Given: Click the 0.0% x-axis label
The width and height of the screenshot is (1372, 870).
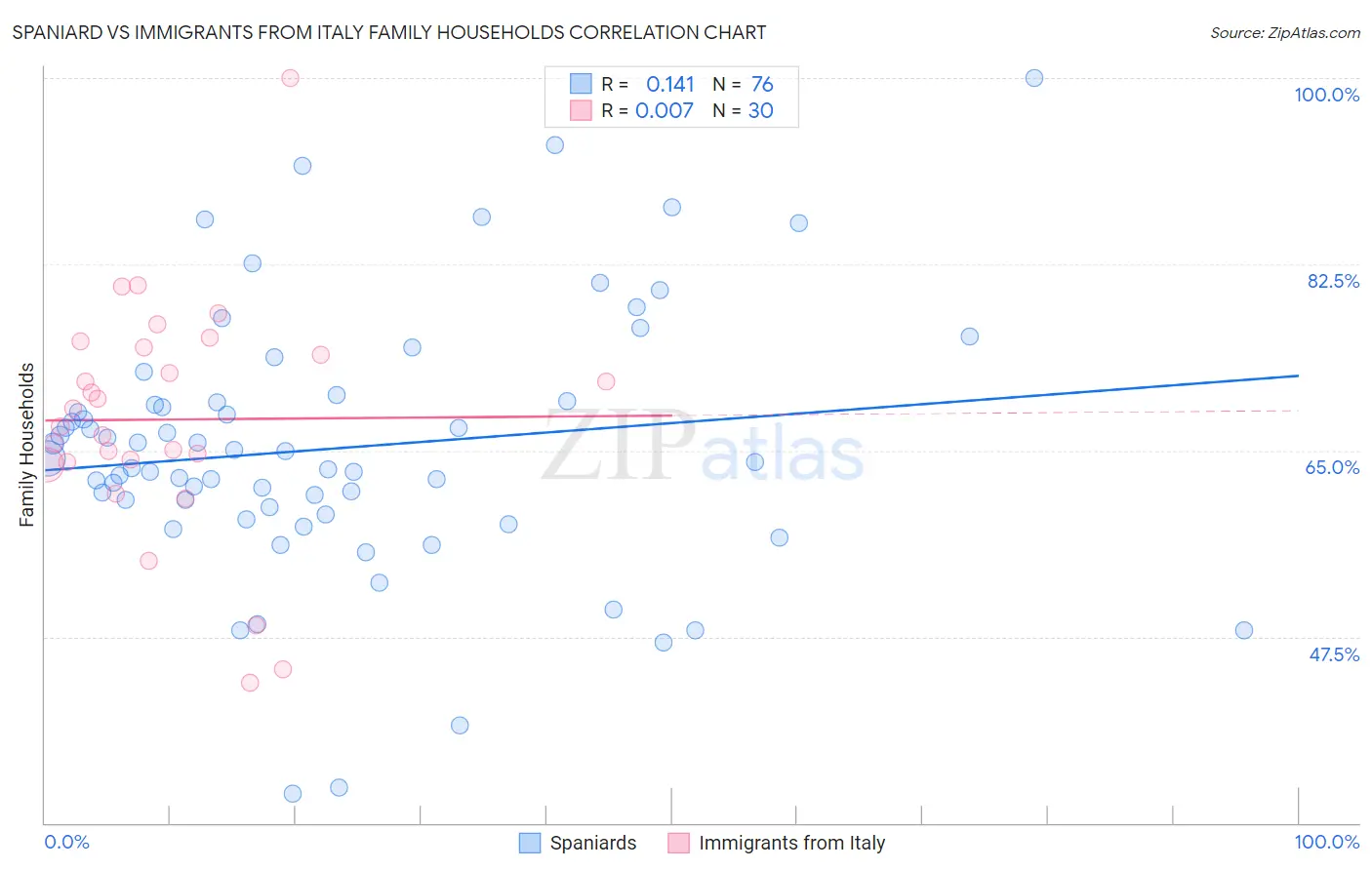Looking at the screenshot, I should tap(66, 842).
